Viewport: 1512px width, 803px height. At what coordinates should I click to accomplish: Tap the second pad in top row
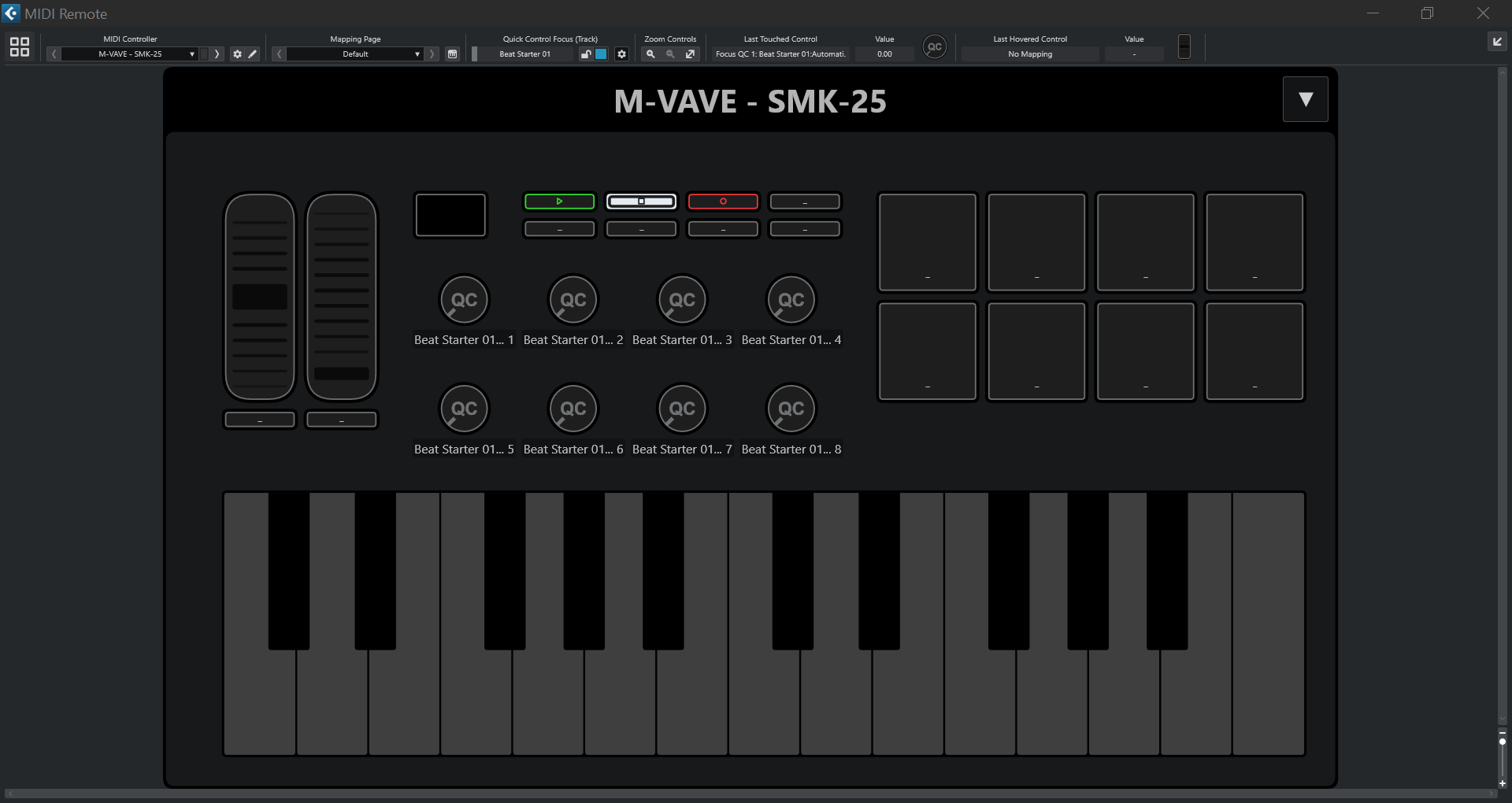coord(1036,242)
